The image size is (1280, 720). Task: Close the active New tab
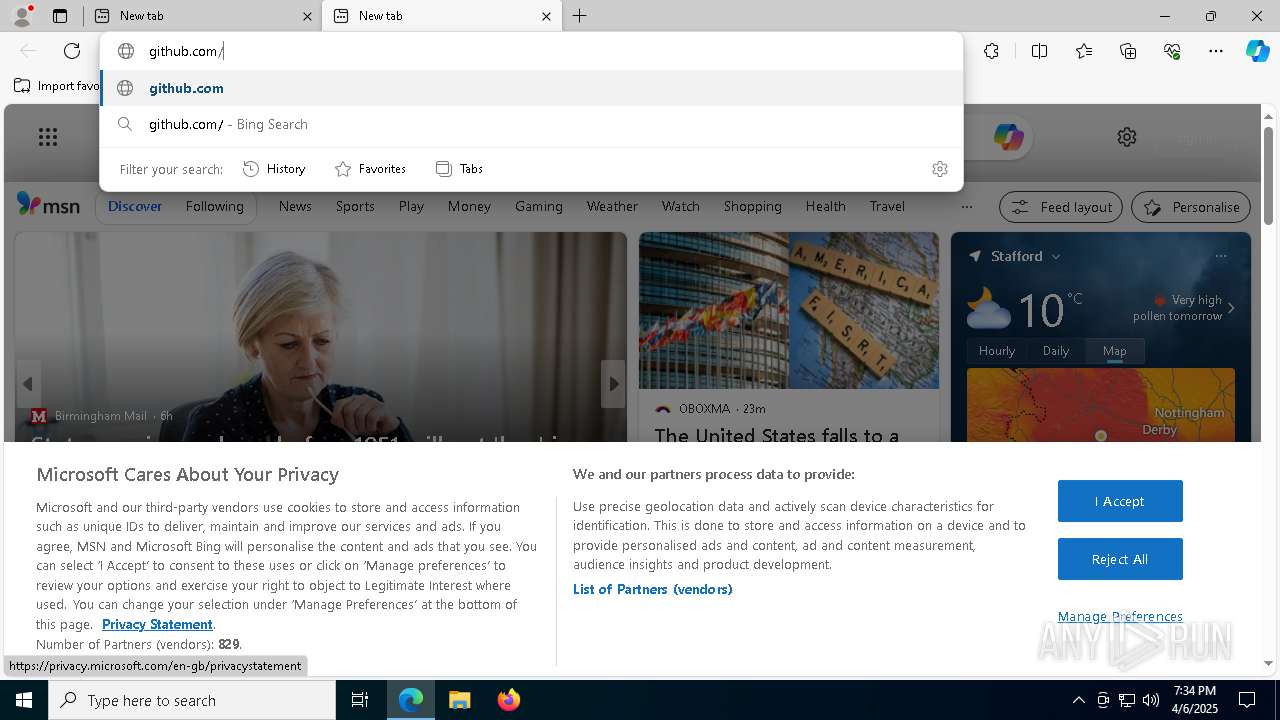546,16
